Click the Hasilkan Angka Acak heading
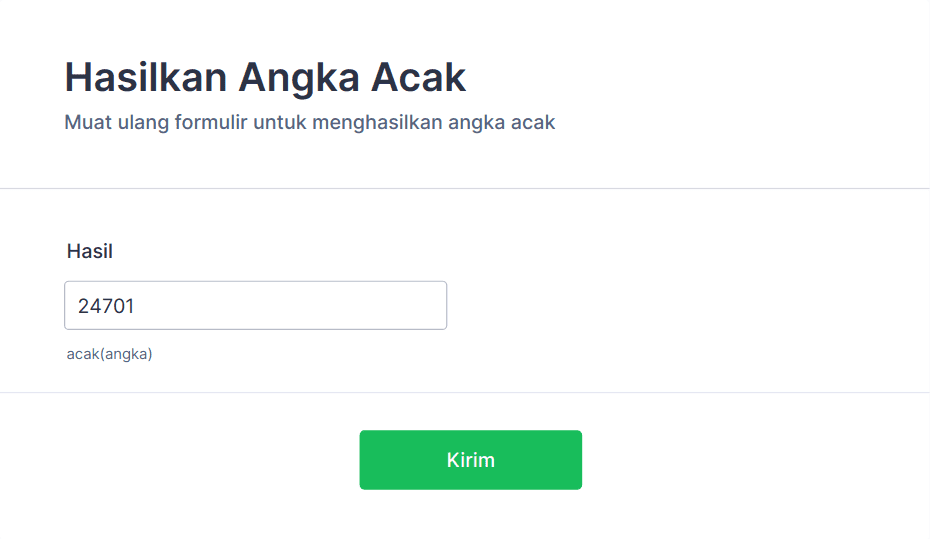Screen dimensions: 930x539 pyautogui.click(x=265, y=77)
